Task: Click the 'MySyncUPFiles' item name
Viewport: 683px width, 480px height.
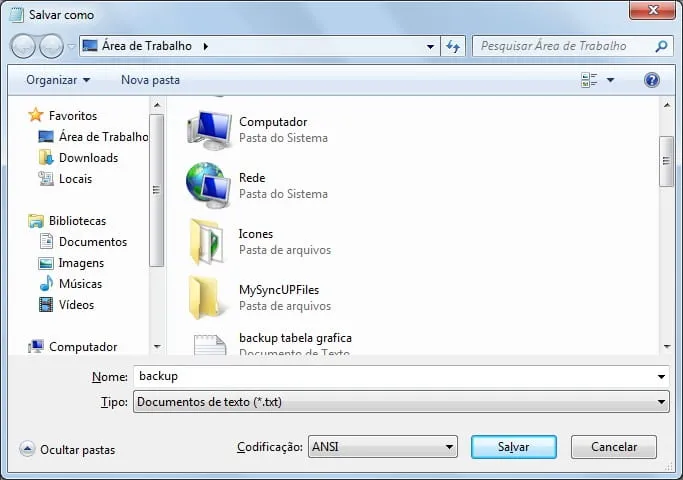Action: pyautogui.click(x=279, y=290)
